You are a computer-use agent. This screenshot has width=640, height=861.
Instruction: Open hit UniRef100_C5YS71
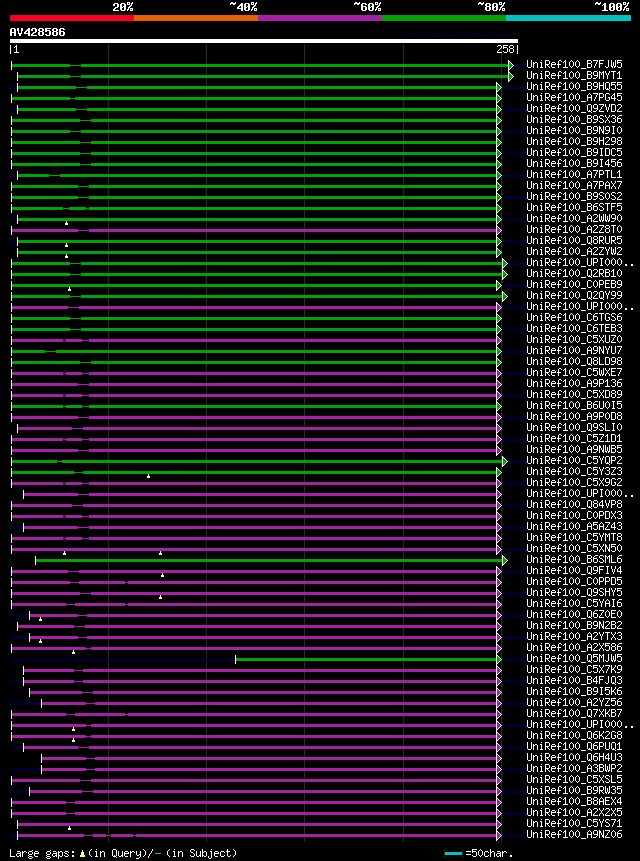tap(574, 823)
